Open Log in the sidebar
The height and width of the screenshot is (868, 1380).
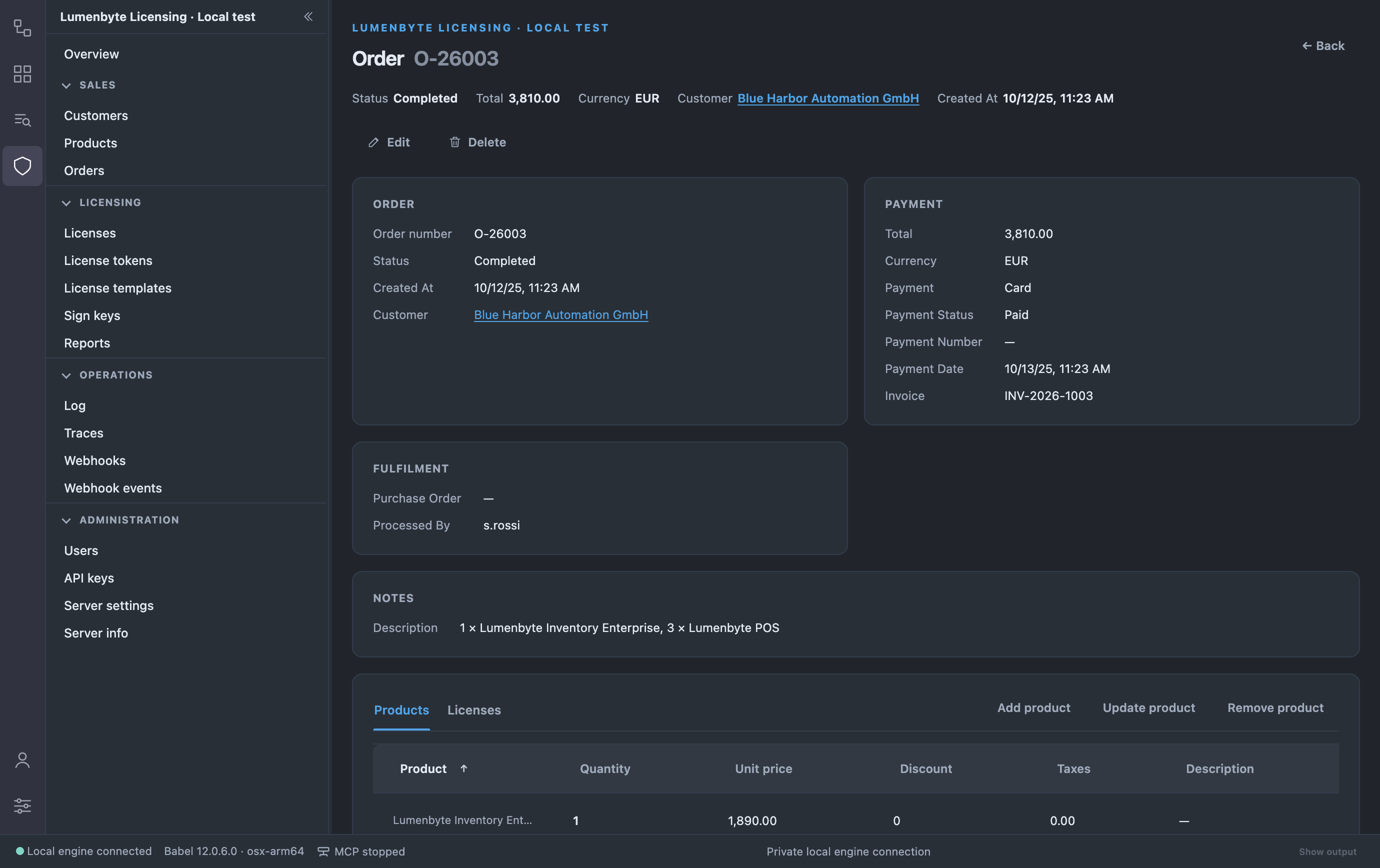pos(75,405)
